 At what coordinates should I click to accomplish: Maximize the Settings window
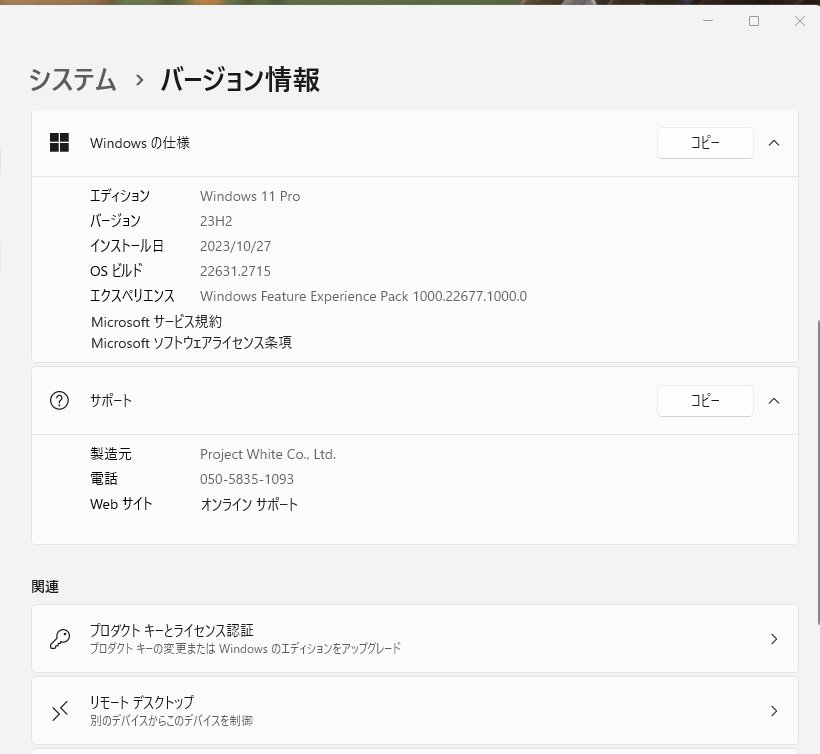[x=754, y=21]
